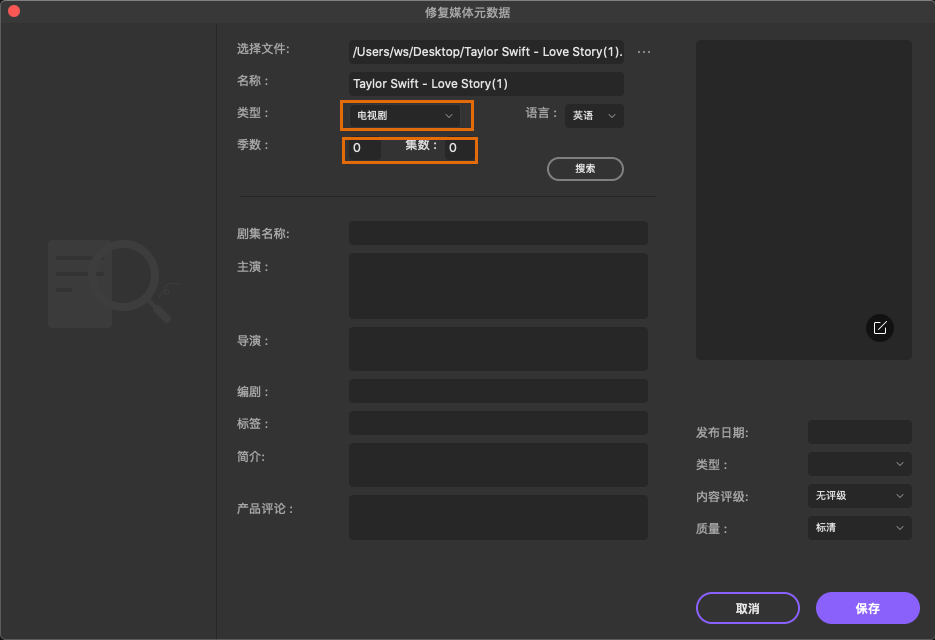Click the red close dot on the dialog
This screenshot has height=640, width=935.
tap(12, 12)
